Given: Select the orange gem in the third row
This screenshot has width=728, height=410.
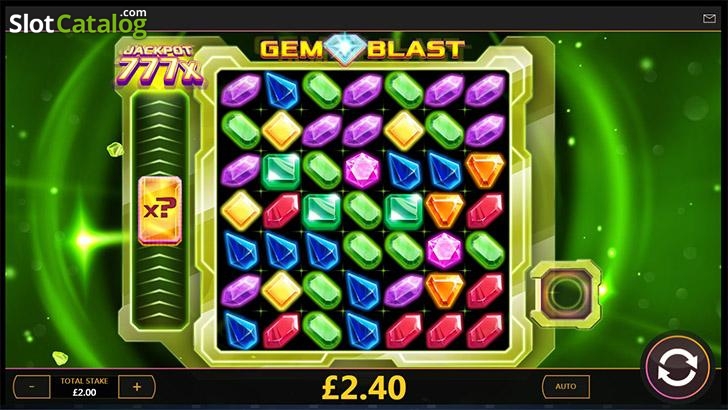Looking at the screenshot, I should coord(485,170).
